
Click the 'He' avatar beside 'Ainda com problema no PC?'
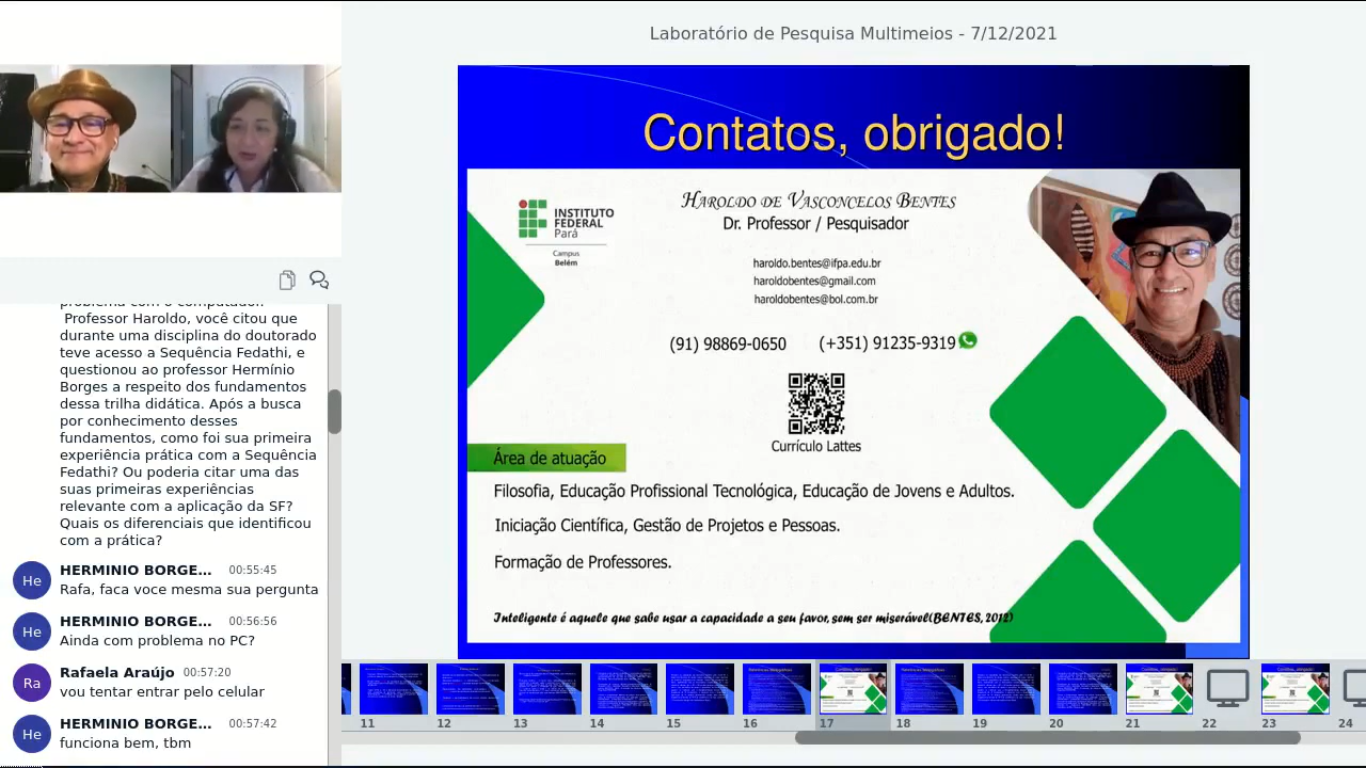coord(32,631)
